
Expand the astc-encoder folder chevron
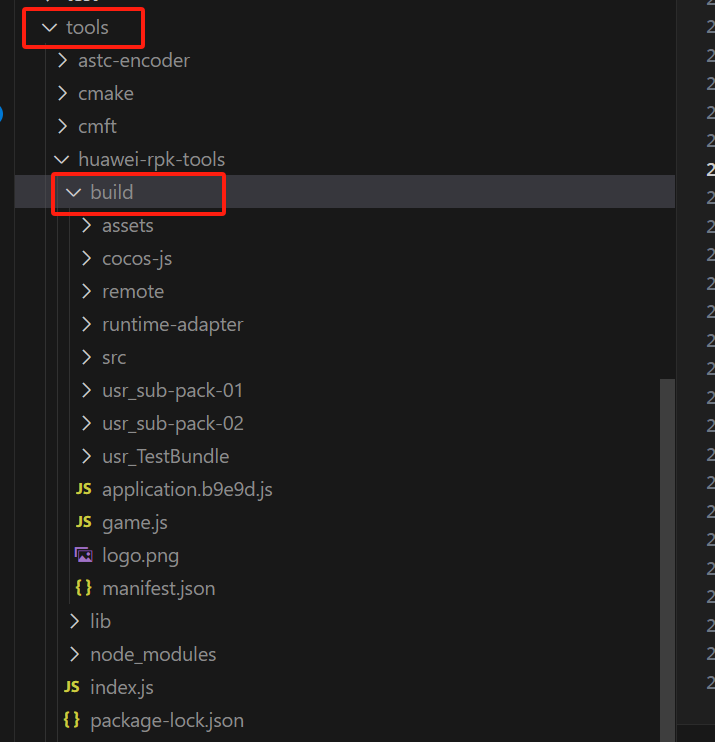pos(63,61)
